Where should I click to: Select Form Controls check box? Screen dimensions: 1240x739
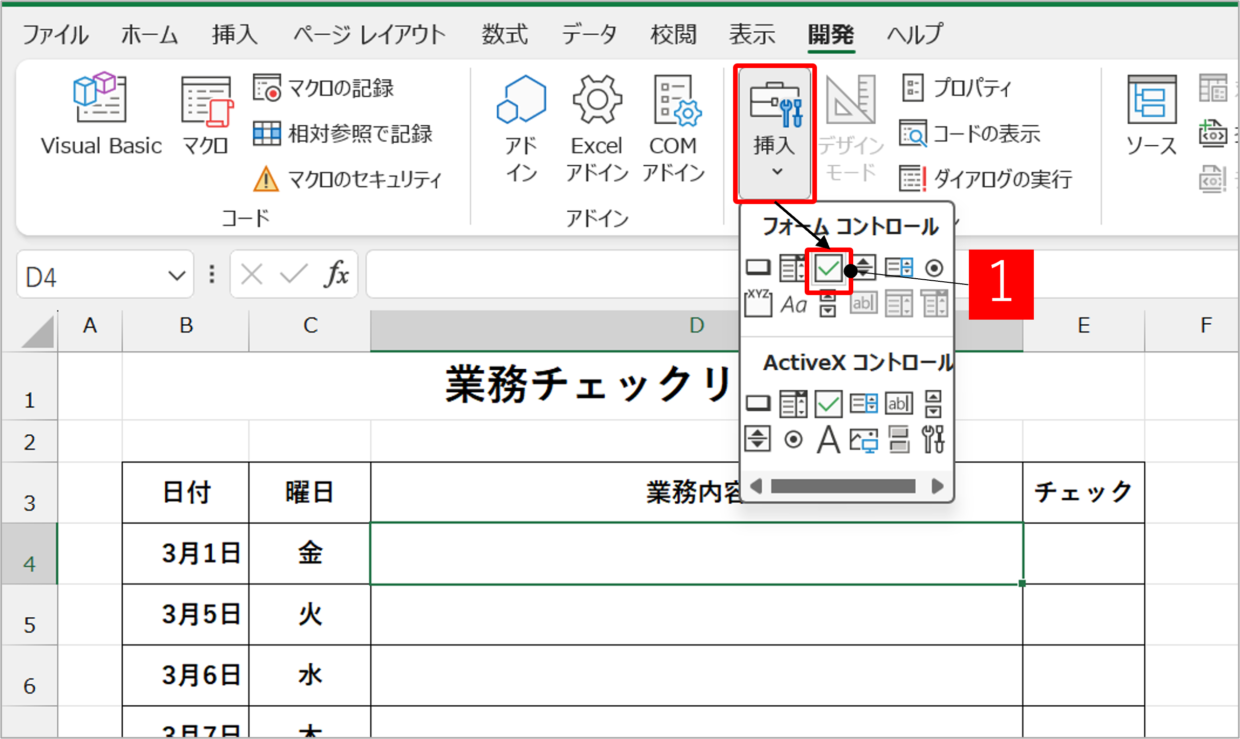828,268
